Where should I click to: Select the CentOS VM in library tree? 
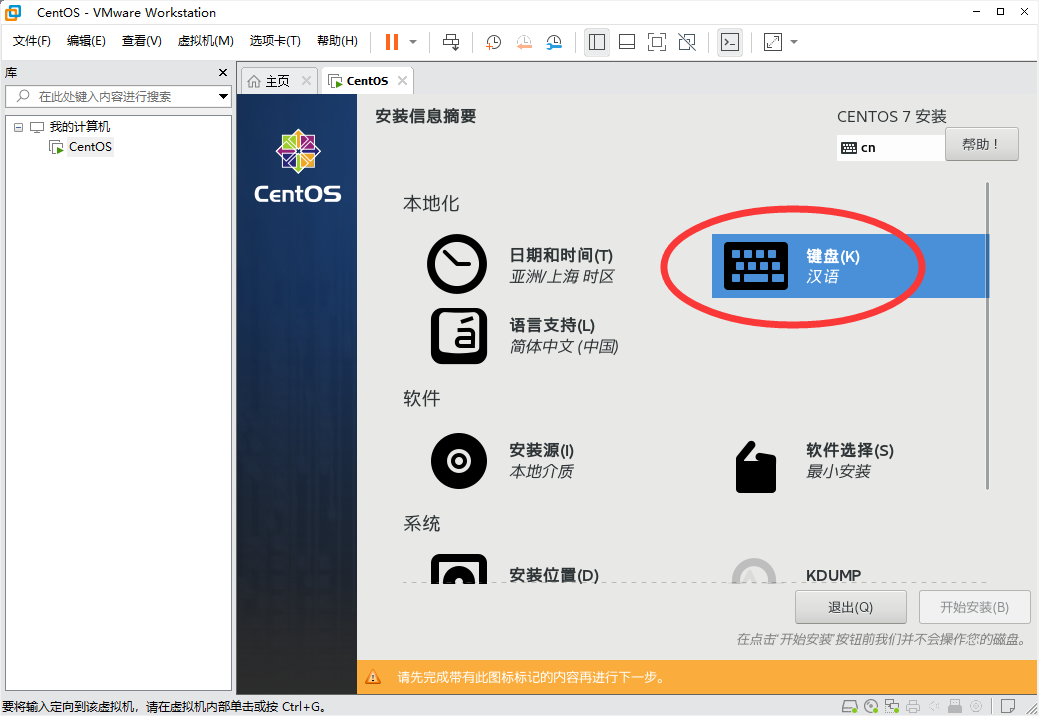90,146
